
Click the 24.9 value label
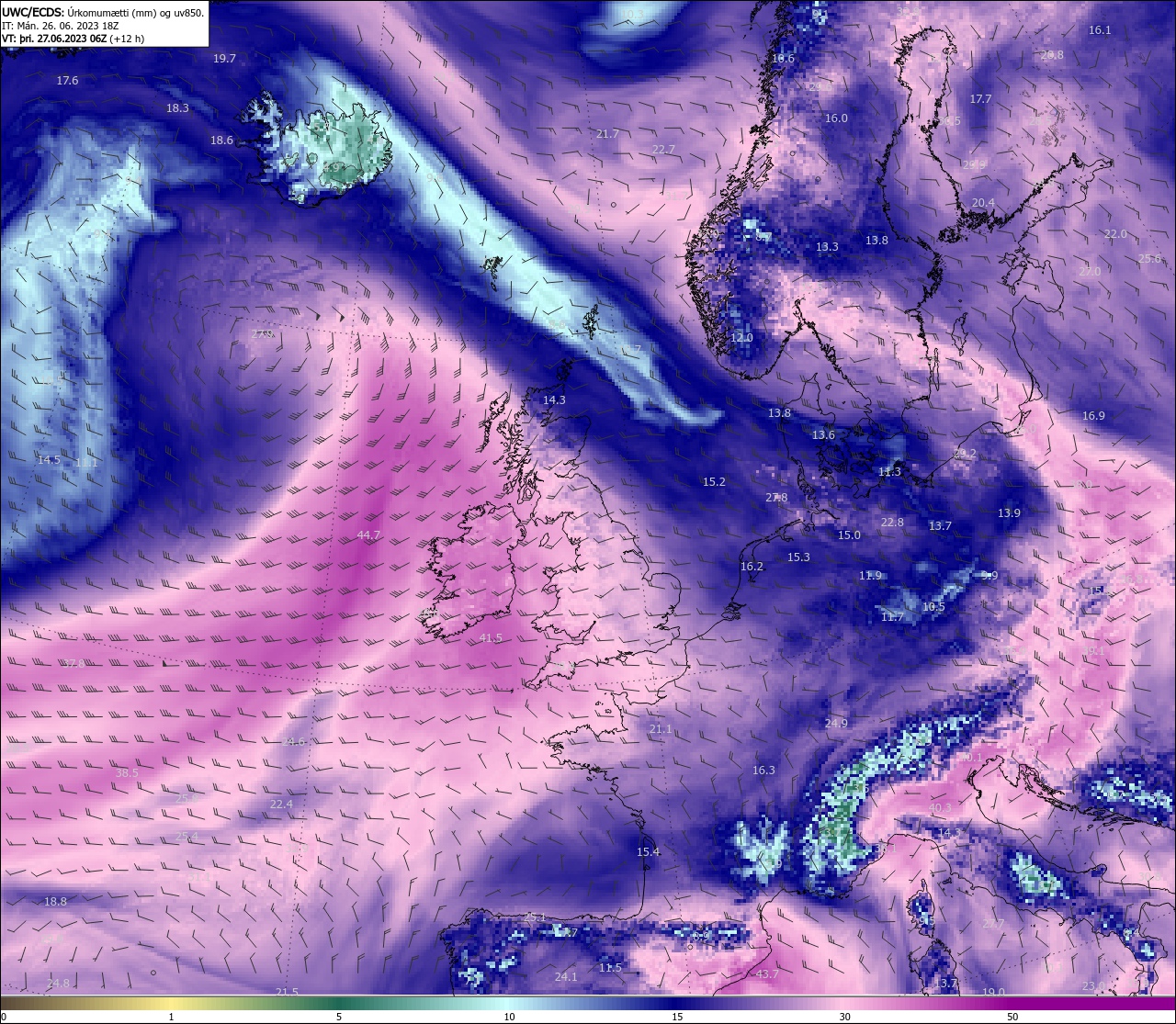coord(836,724)
